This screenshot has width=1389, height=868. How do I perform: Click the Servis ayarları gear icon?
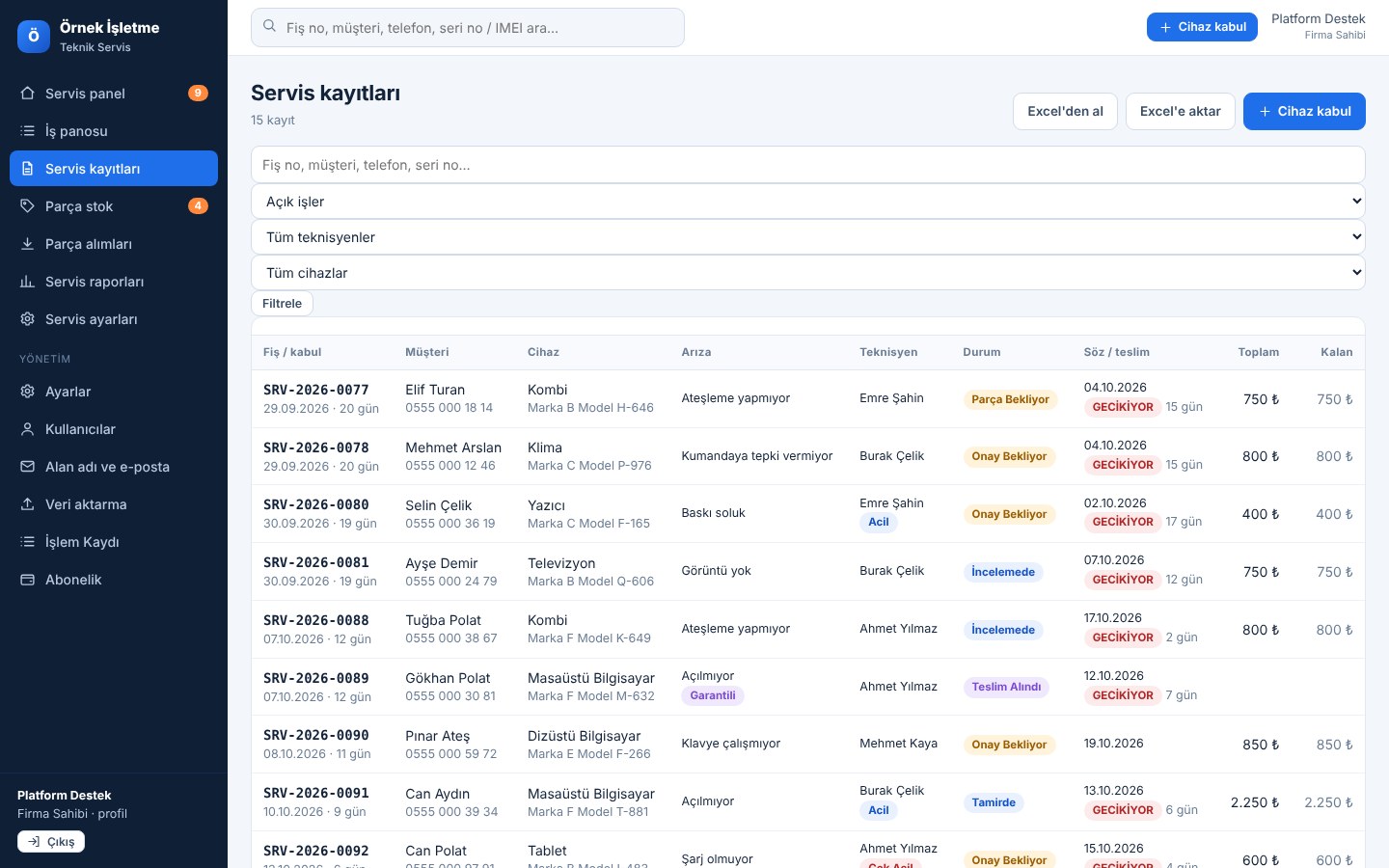coord(27,319)
